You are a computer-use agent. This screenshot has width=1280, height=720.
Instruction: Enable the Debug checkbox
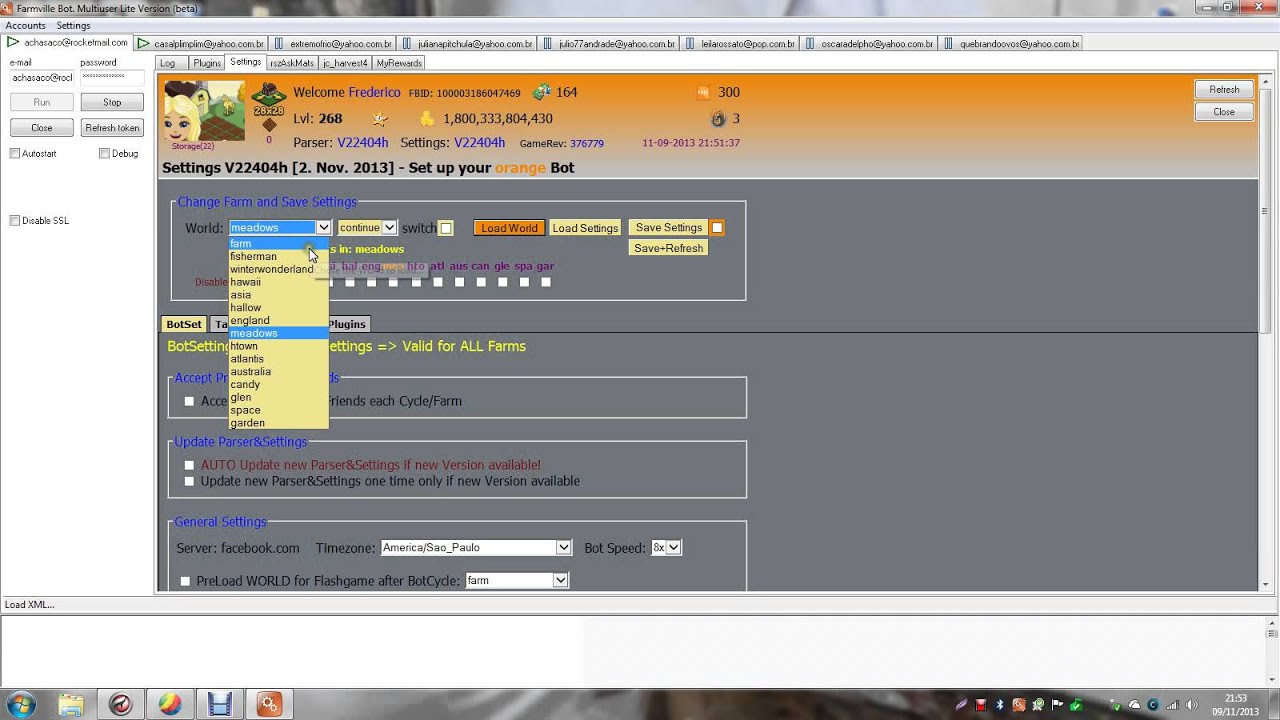(104, 154)
